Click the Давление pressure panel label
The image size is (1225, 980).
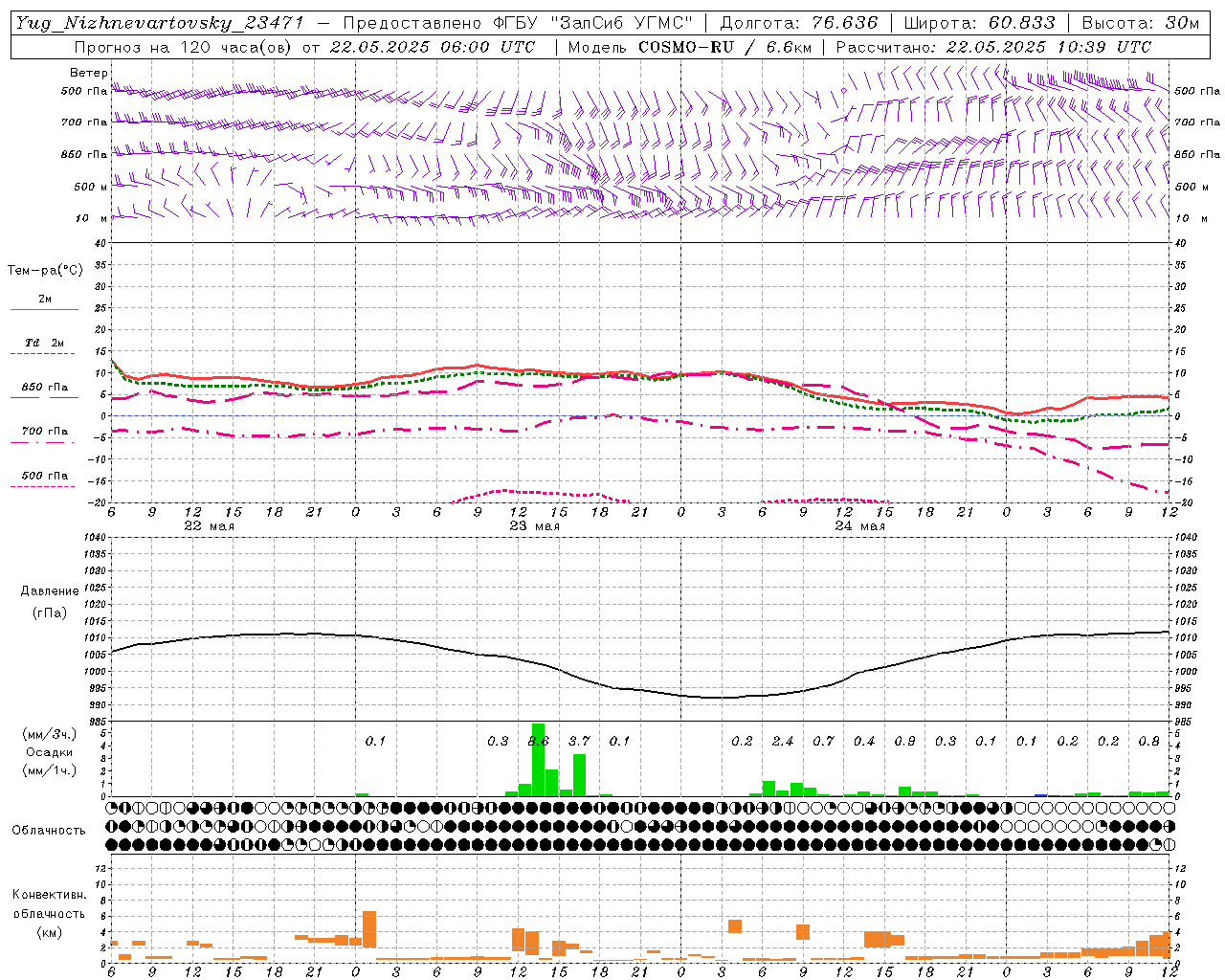(50, 591)
